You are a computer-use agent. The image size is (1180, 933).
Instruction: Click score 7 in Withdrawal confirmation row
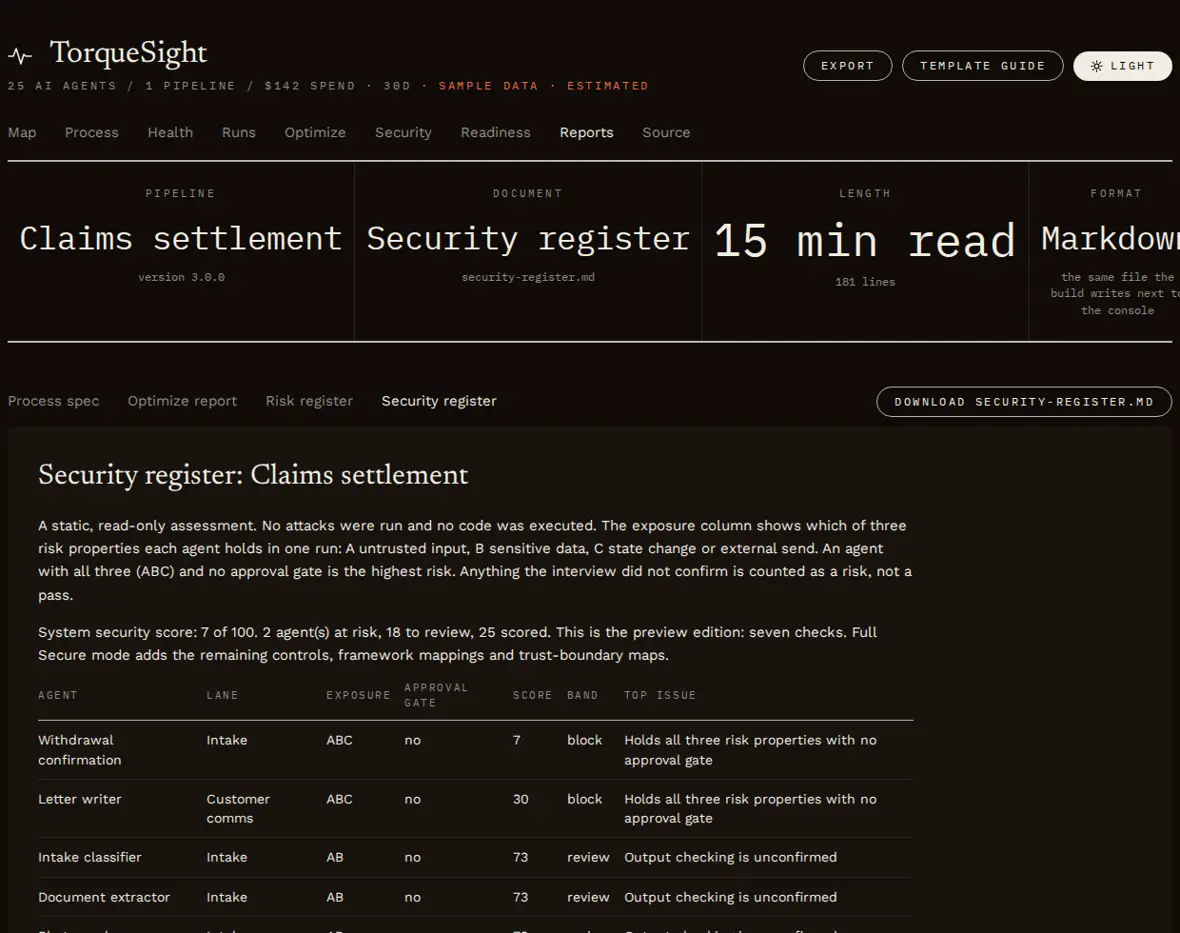coord(517,740)
